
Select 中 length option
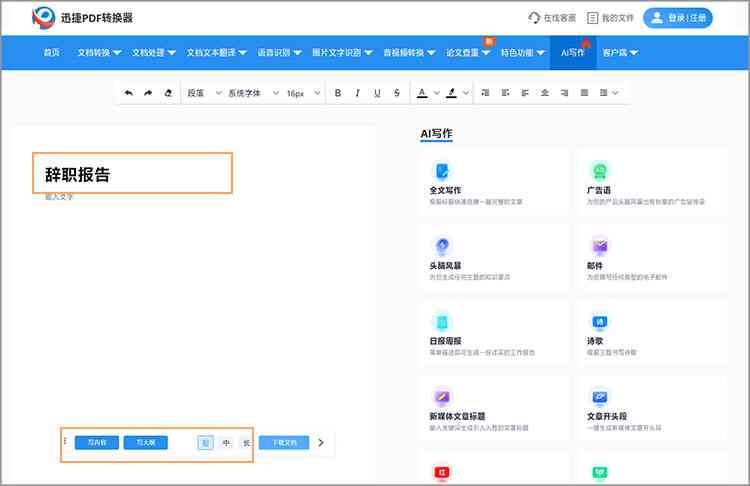click(226, 443)
